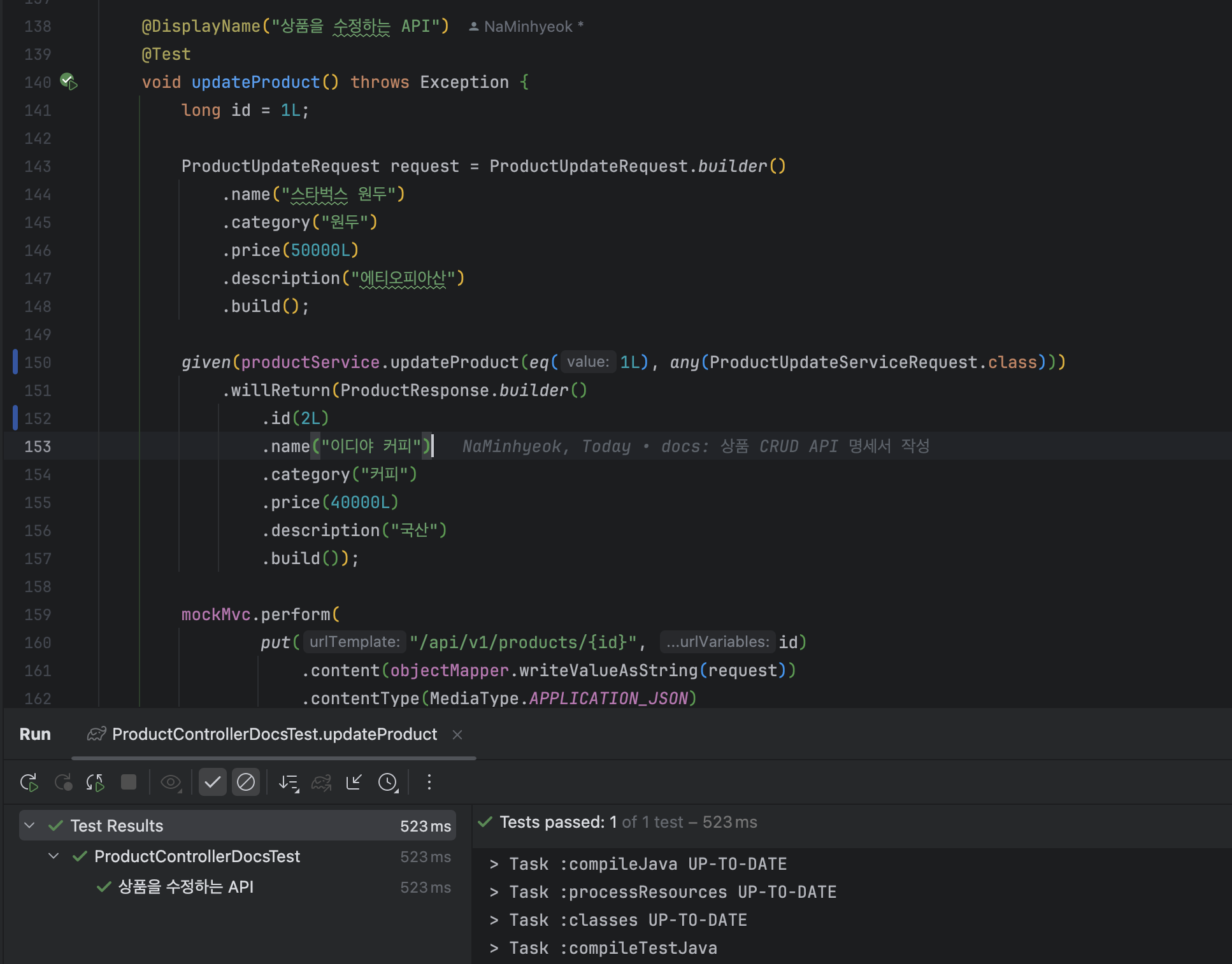Toggle the eye watch icon
The image size is (1232, 964).
tap(171, 782)
